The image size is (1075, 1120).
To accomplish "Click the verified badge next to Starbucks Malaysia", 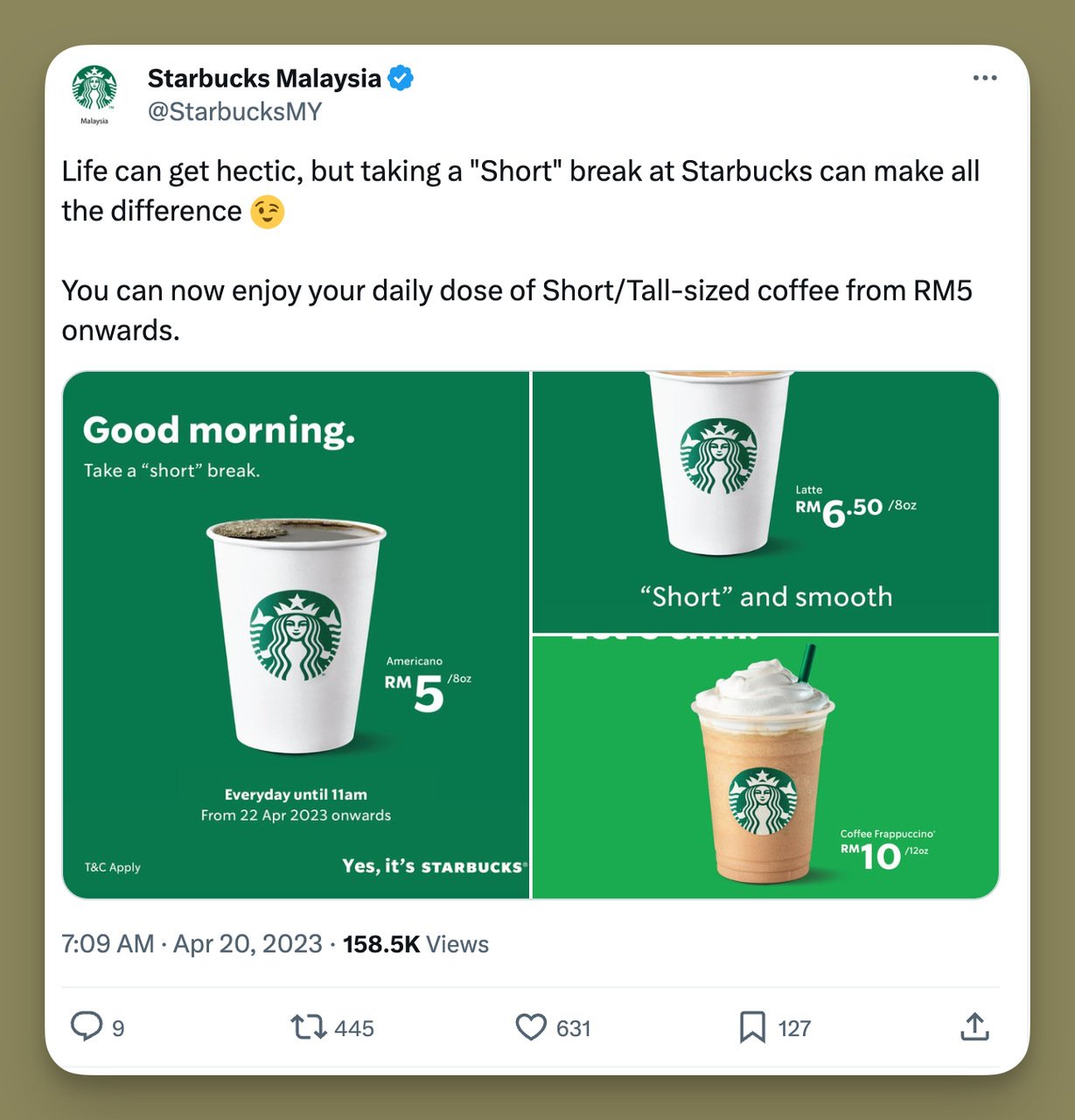I will [401, 78].
